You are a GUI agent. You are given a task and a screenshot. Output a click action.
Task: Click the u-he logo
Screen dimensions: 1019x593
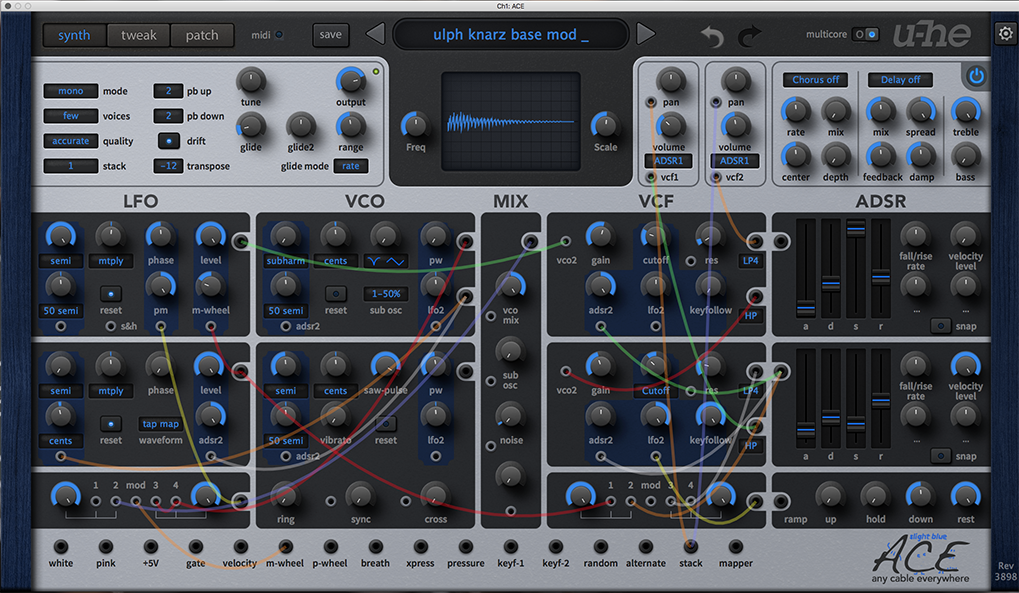tap(932, 34)
